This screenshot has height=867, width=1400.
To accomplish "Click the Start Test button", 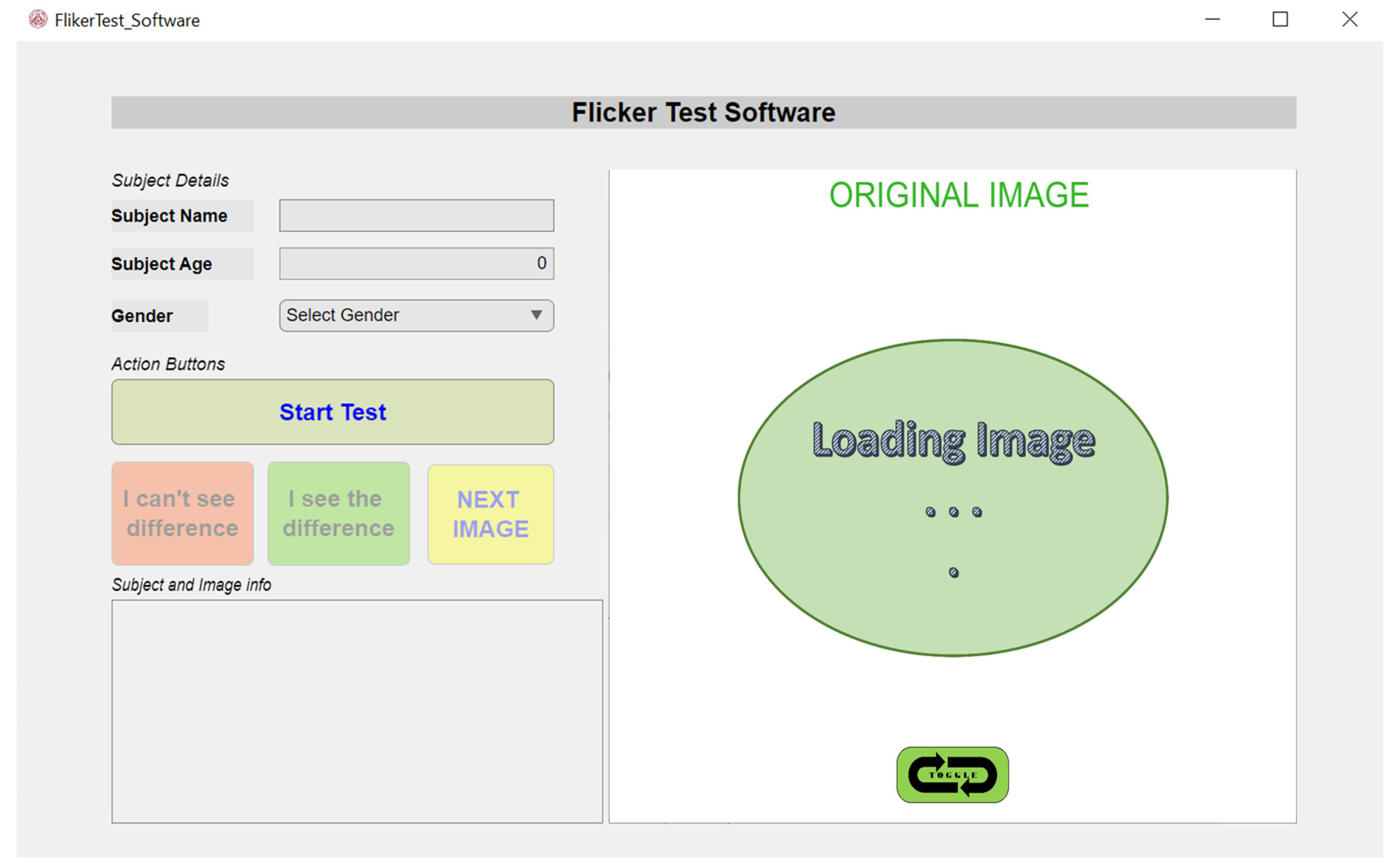I will [x=332, y=412].
